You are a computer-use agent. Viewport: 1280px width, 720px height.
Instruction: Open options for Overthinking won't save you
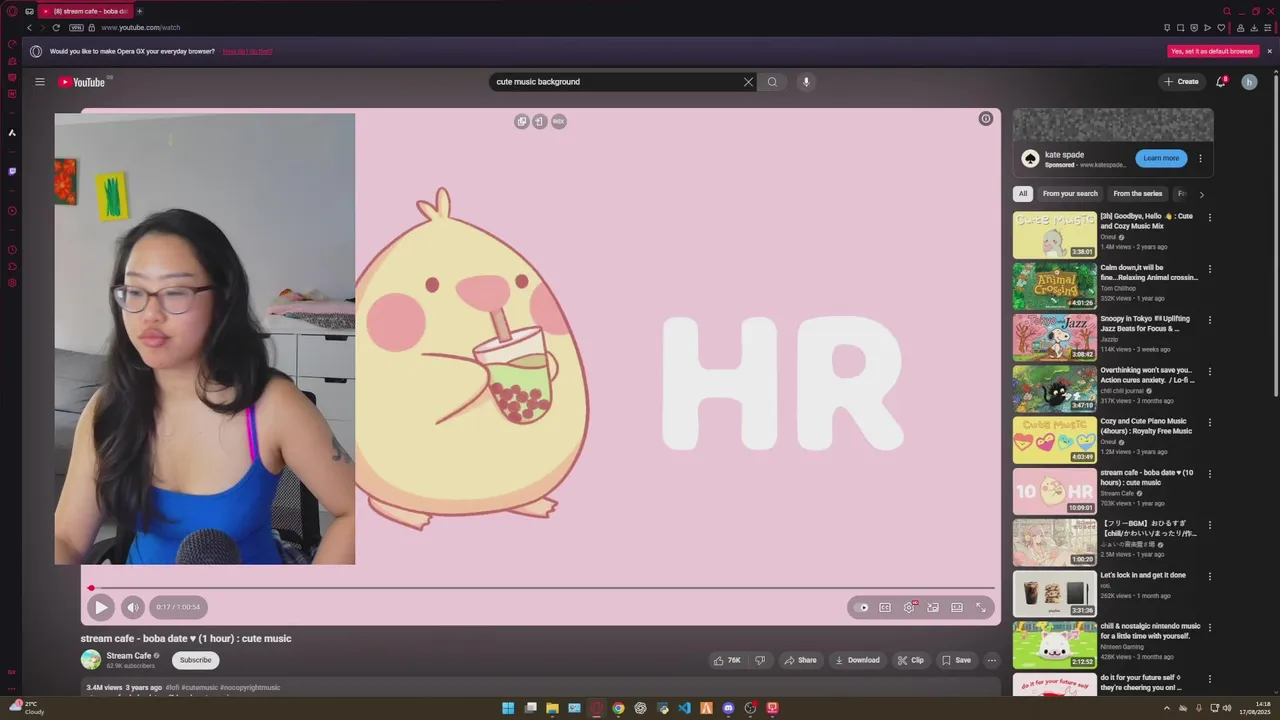[x=1209, y=371]
